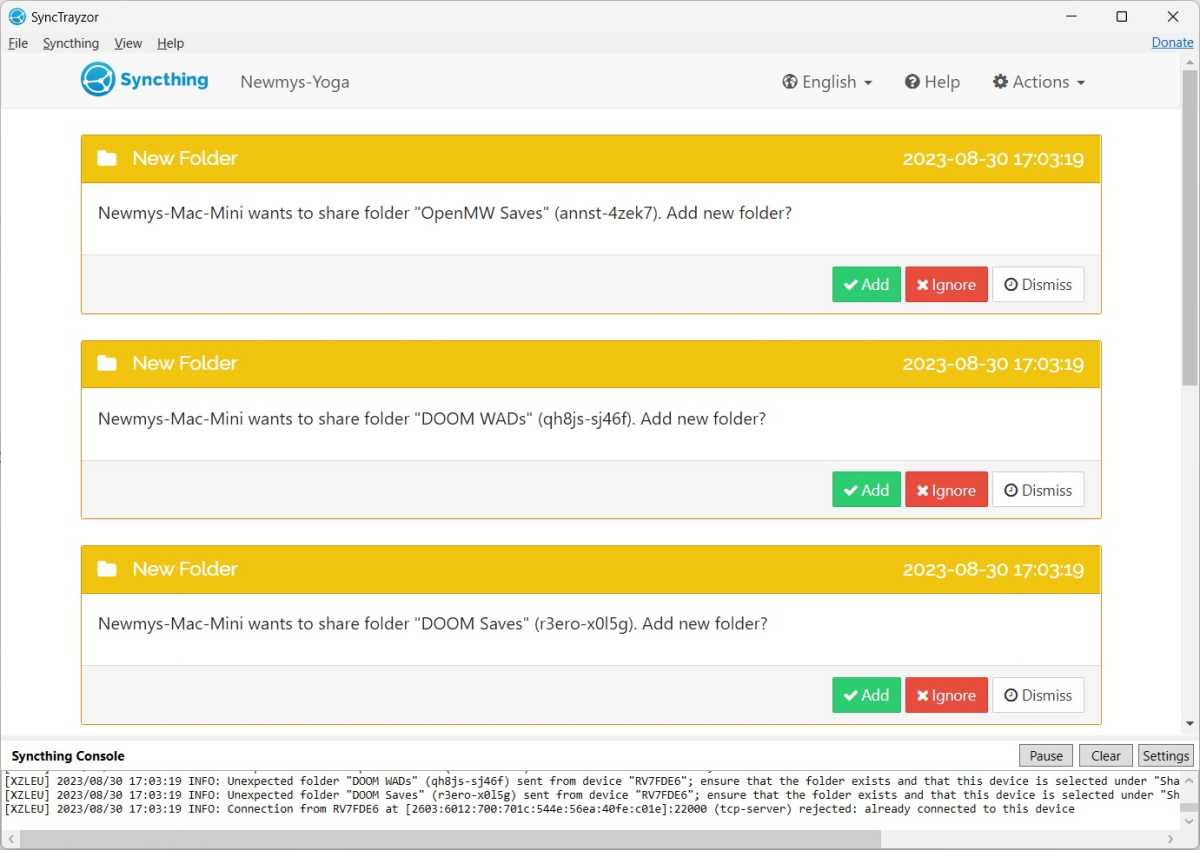Open the Help page link in navbar
1200x850 pixels.
coord(932,82)
